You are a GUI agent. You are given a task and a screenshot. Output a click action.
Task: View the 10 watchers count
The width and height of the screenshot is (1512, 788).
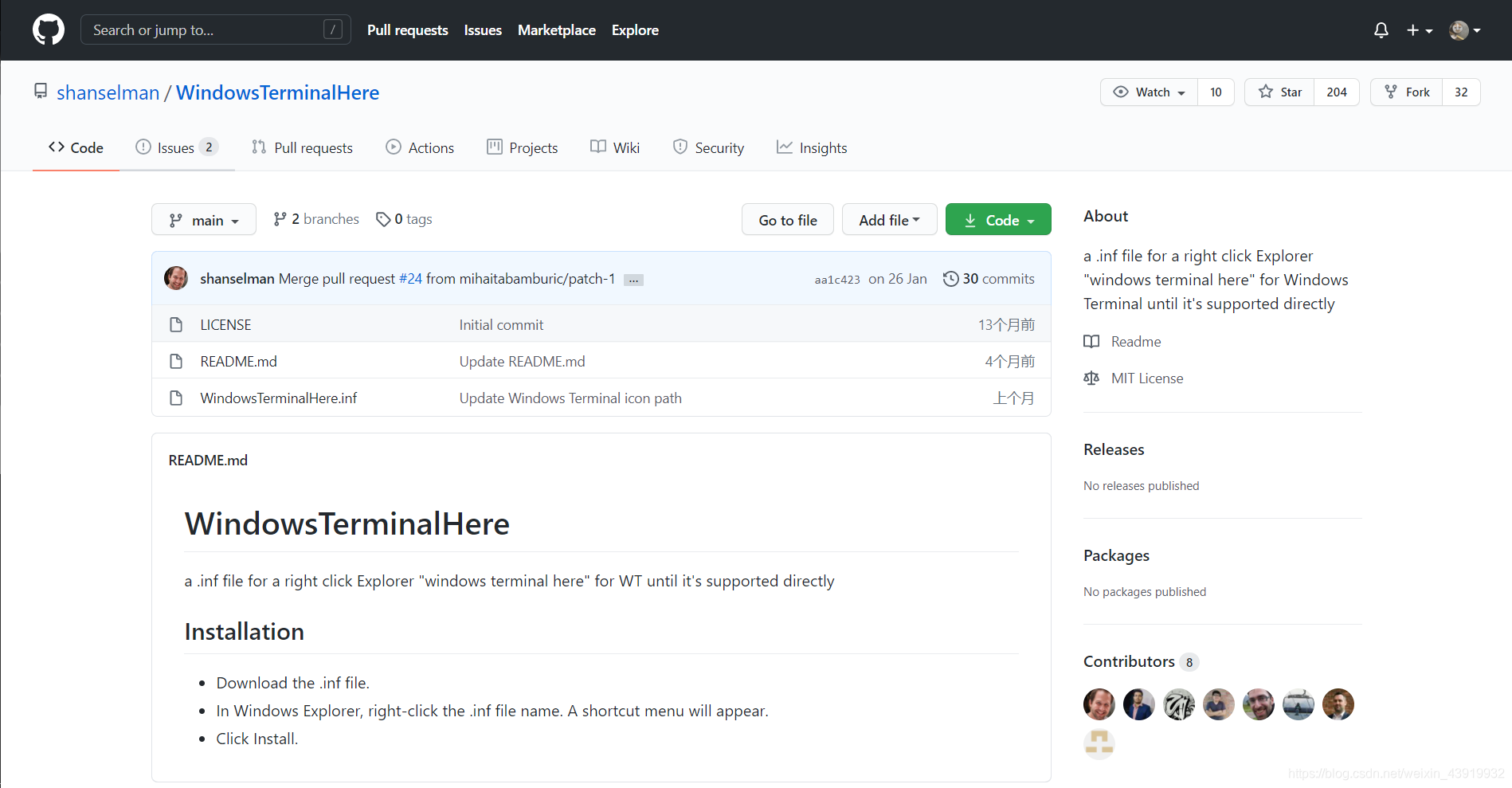pos(1216,92)
